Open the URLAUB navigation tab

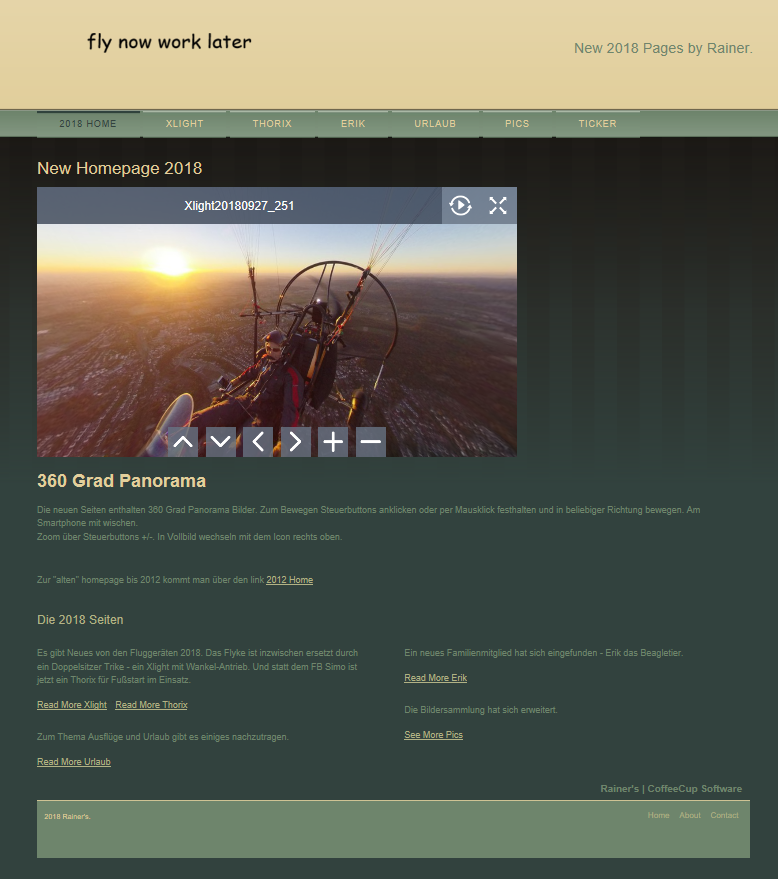coord(435,124)
